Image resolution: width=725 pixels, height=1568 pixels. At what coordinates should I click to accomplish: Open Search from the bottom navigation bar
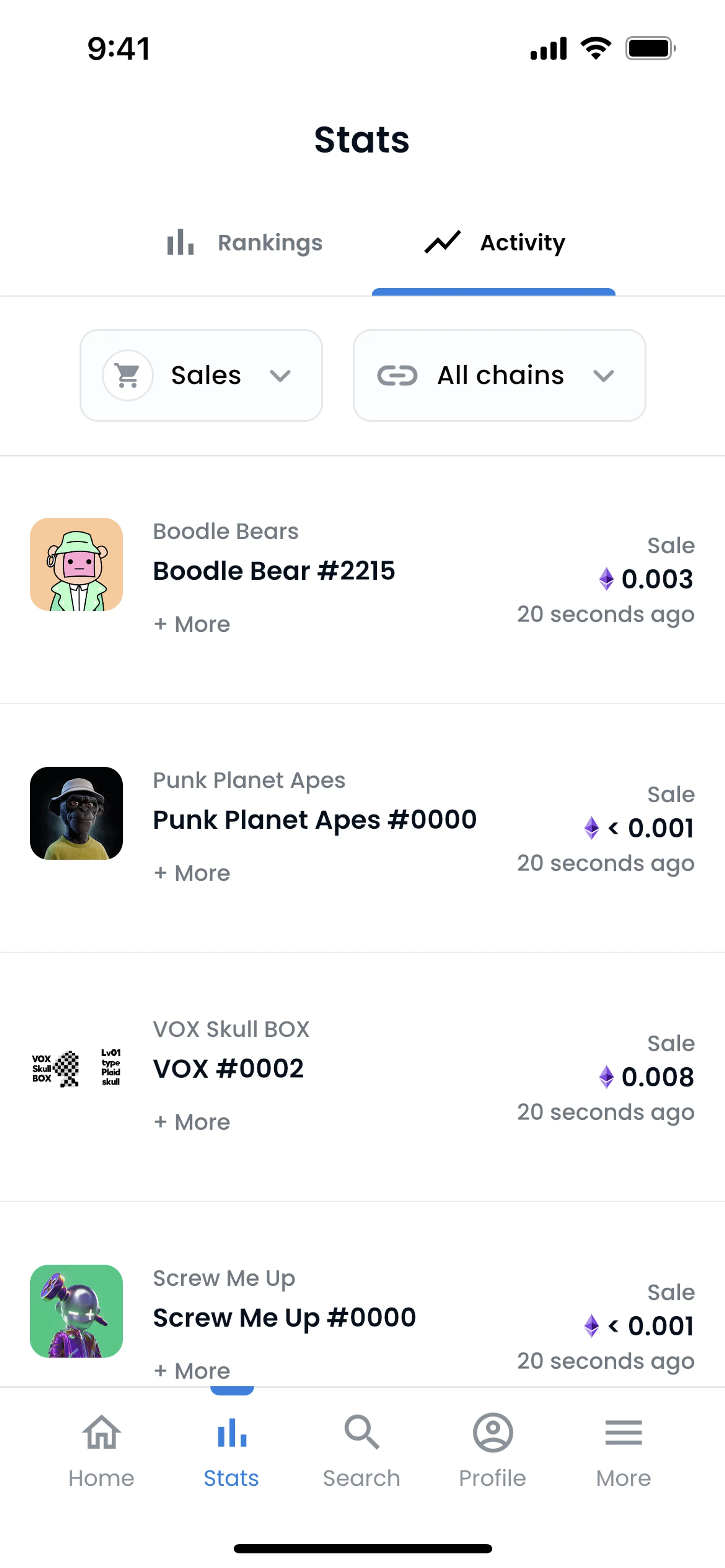point(362,1432)
